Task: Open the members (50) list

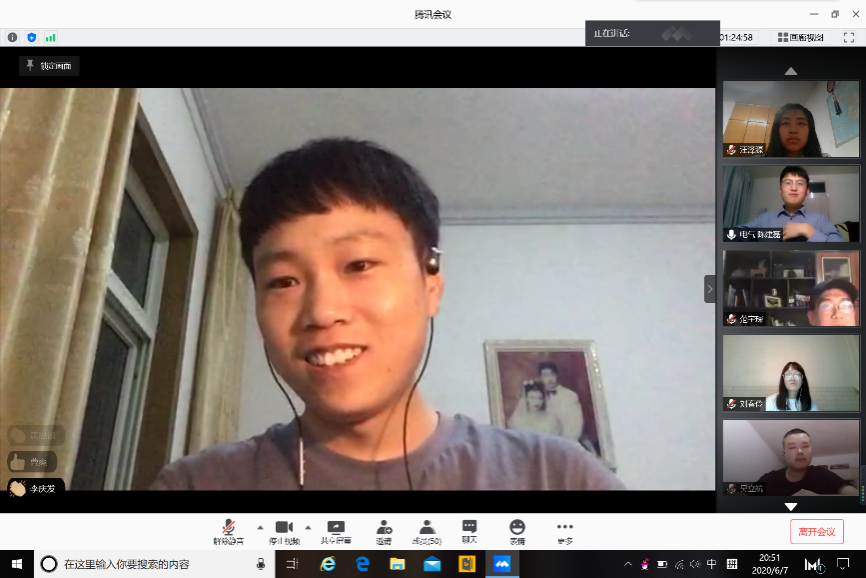Action: pos(427,532)
